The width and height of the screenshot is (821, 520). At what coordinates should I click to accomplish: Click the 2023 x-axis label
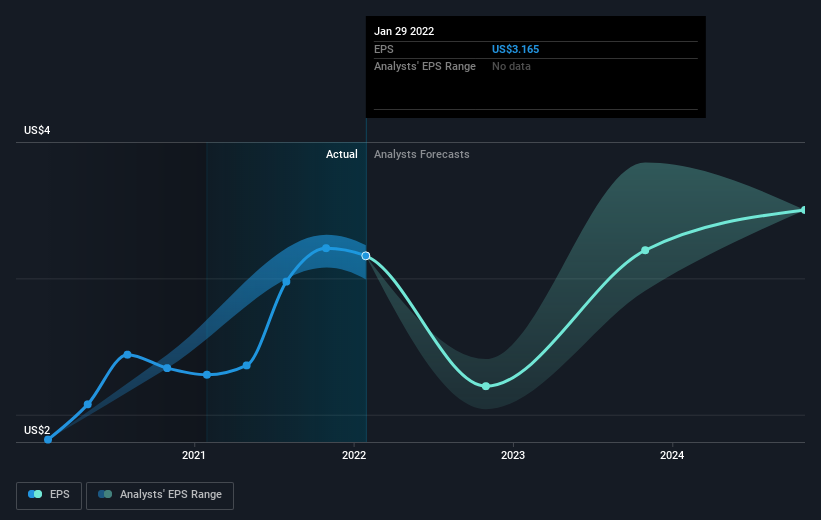tap(513, 455)
